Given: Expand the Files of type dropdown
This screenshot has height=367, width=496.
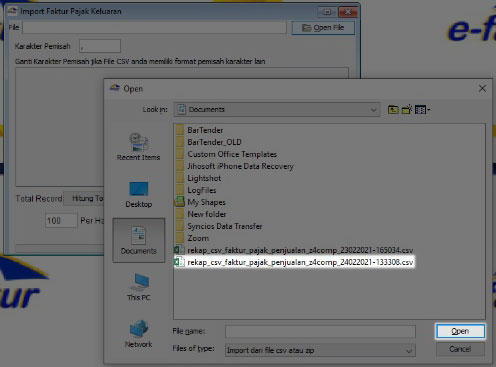Looking at the screenshot, I should tap(320, 350).
